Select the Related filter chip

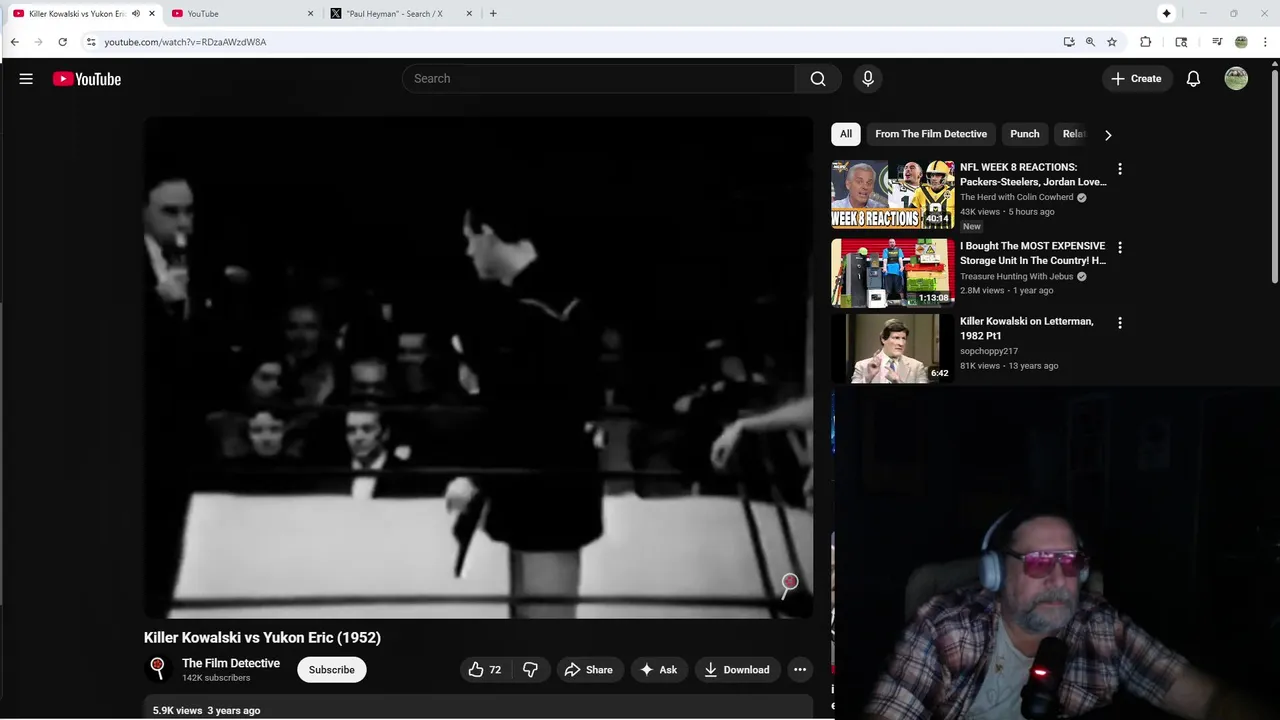tap(1074, 134)
